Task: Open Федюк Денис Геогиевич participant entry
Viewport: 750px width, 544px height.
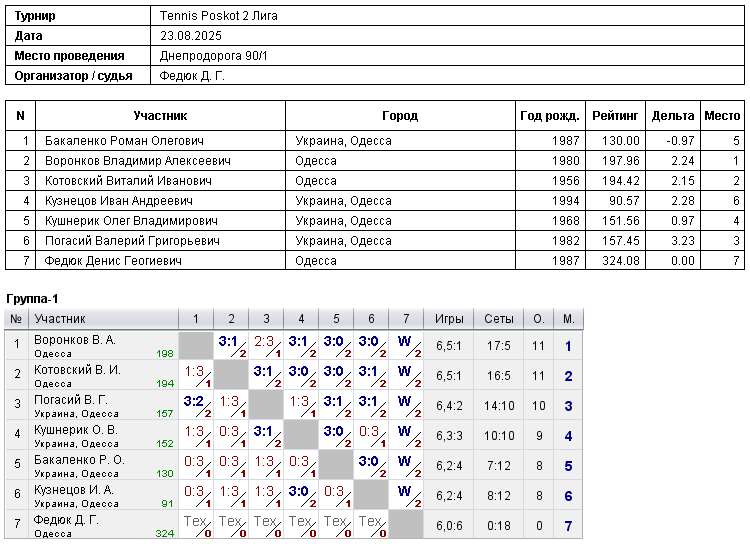Action: coord(113,261)
